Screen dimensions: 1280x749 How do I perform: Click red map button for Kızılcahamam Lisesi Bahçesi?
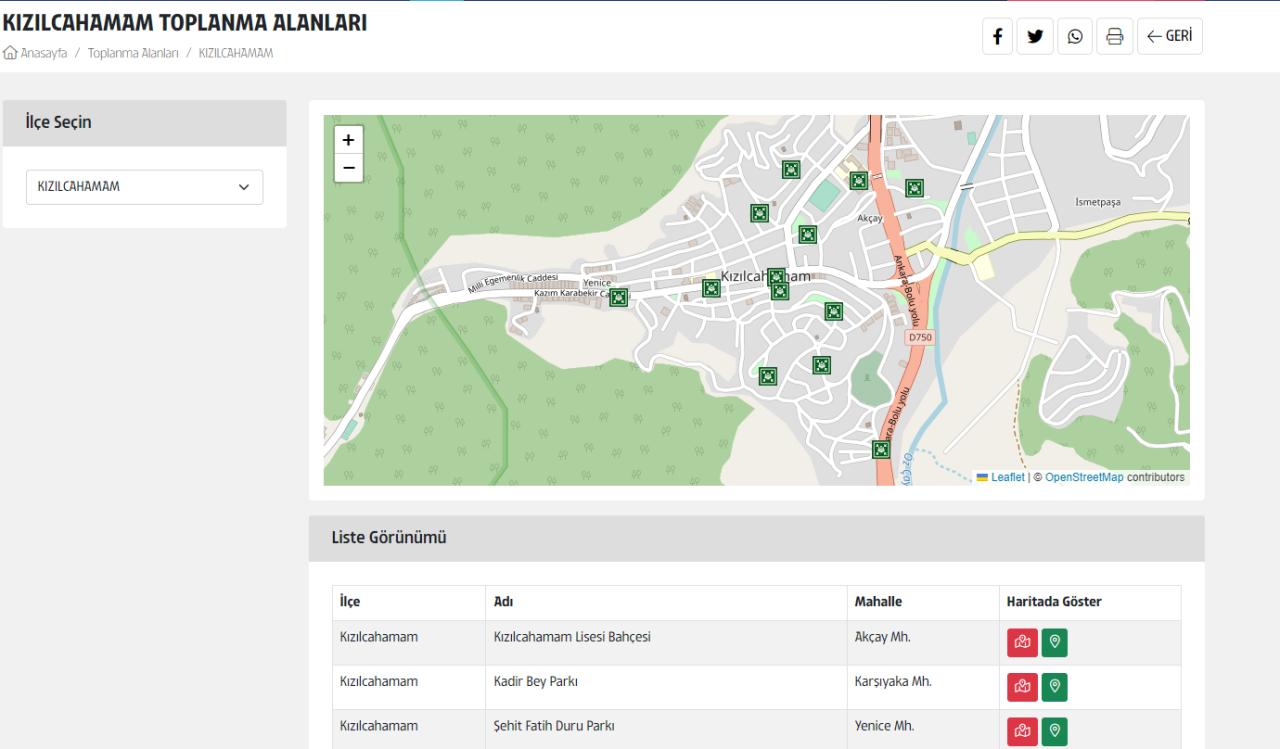(1021, 643)
